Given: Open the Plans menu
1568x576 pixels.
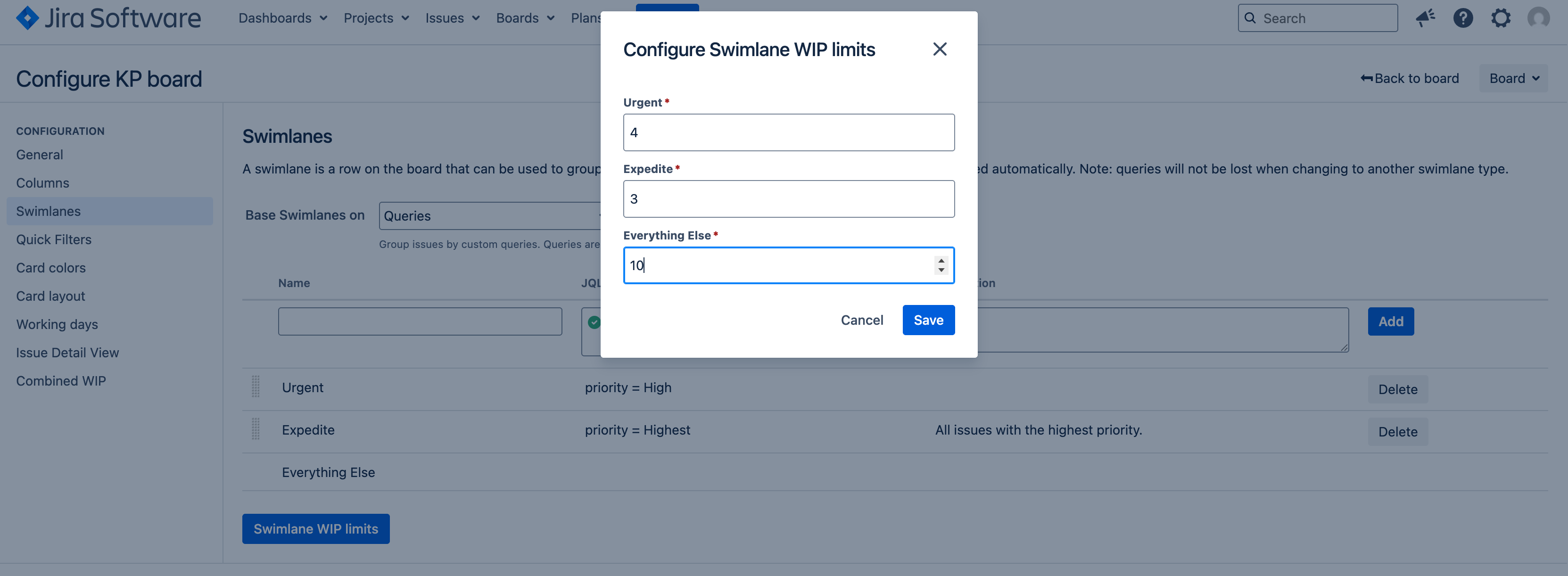Looking at the screenshot, I should pos(586,18).
